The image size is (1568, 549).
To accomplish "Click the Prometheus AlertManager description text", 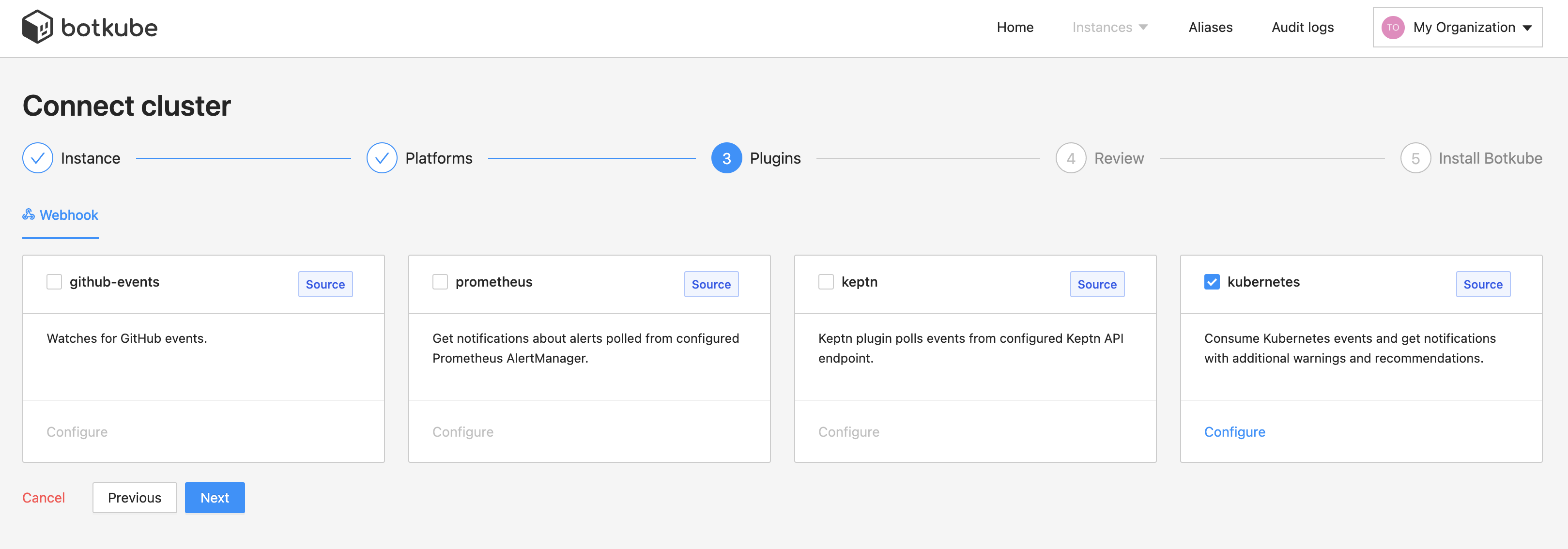I will pyautogui.click(x=585, y=348).
